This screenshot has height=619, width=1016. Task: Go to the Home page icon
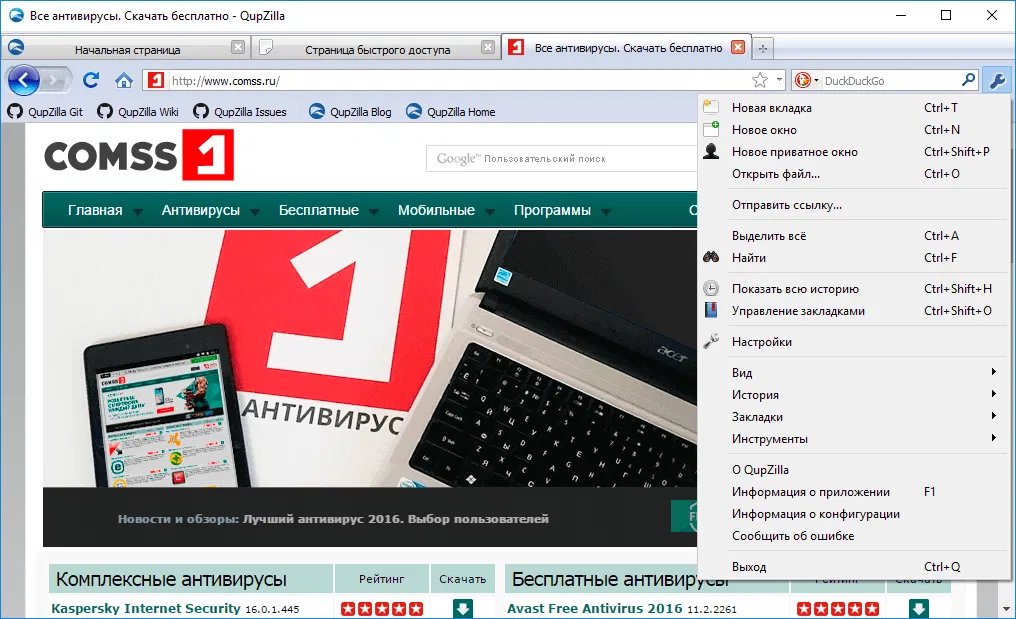124,80
